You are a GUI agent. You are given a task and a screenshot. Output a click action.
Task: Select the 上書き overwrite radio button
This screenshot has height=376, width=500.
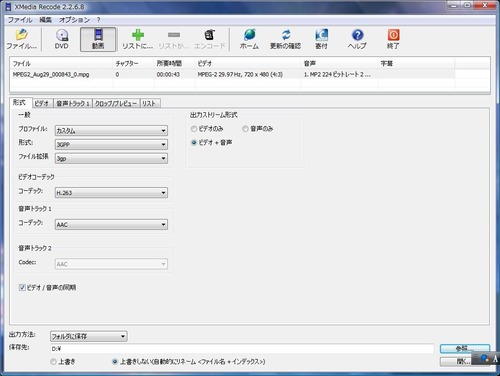tap(53, 361)
